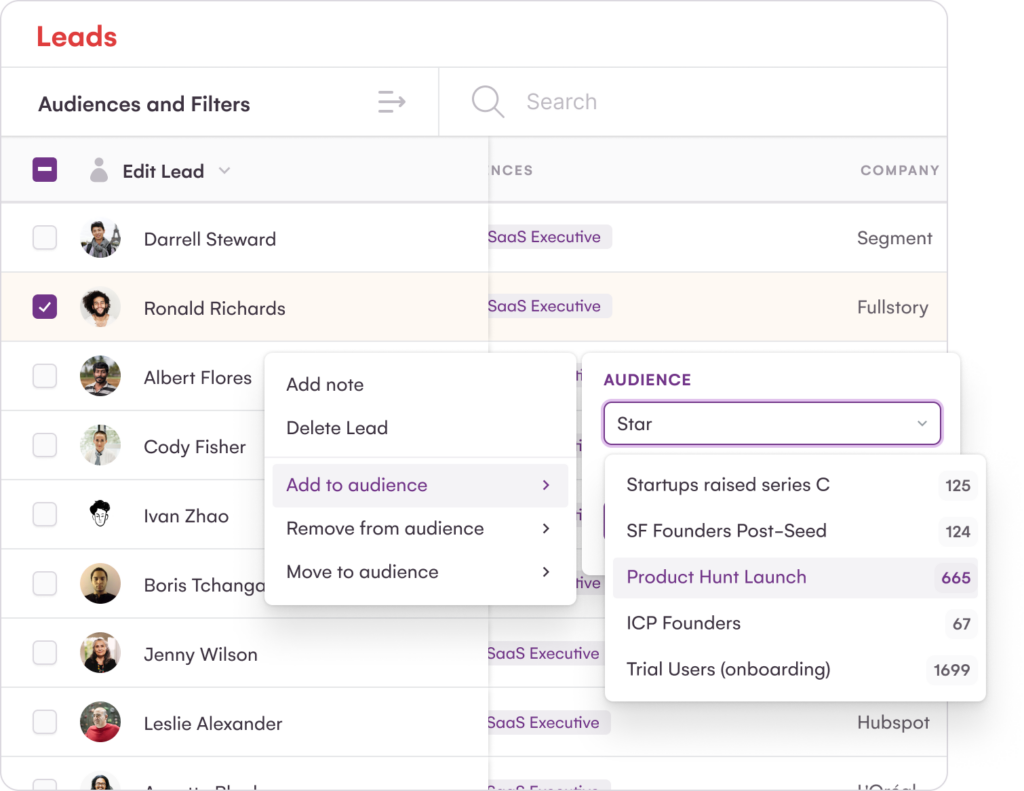Uncheck the Ronald Richards checkbox
This screenshot has width=1024, height=791.
pyautogui.click(x=45, y=307)
